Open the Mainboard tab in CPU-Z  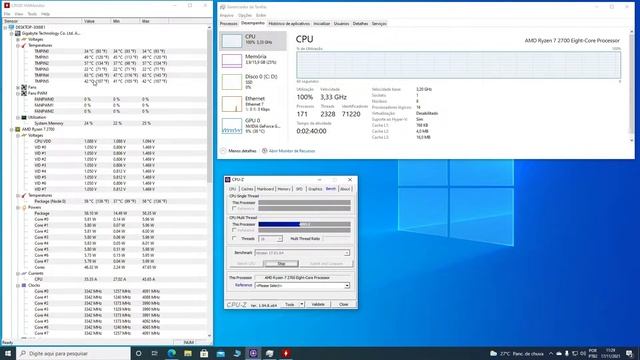[x=265, y=189]
